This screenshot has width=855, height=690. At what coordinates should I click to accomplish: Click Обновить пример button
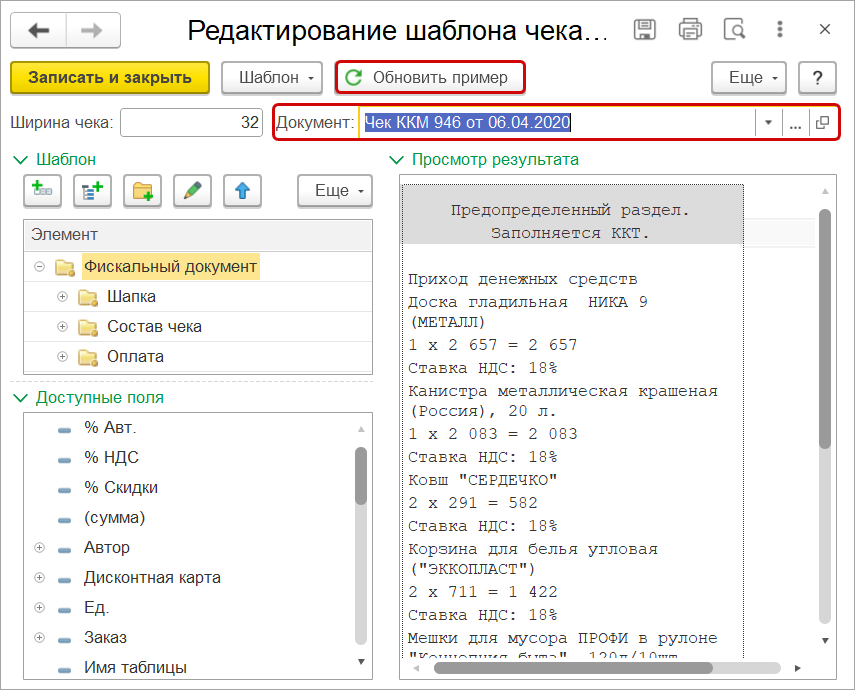[x=430, y=77]
